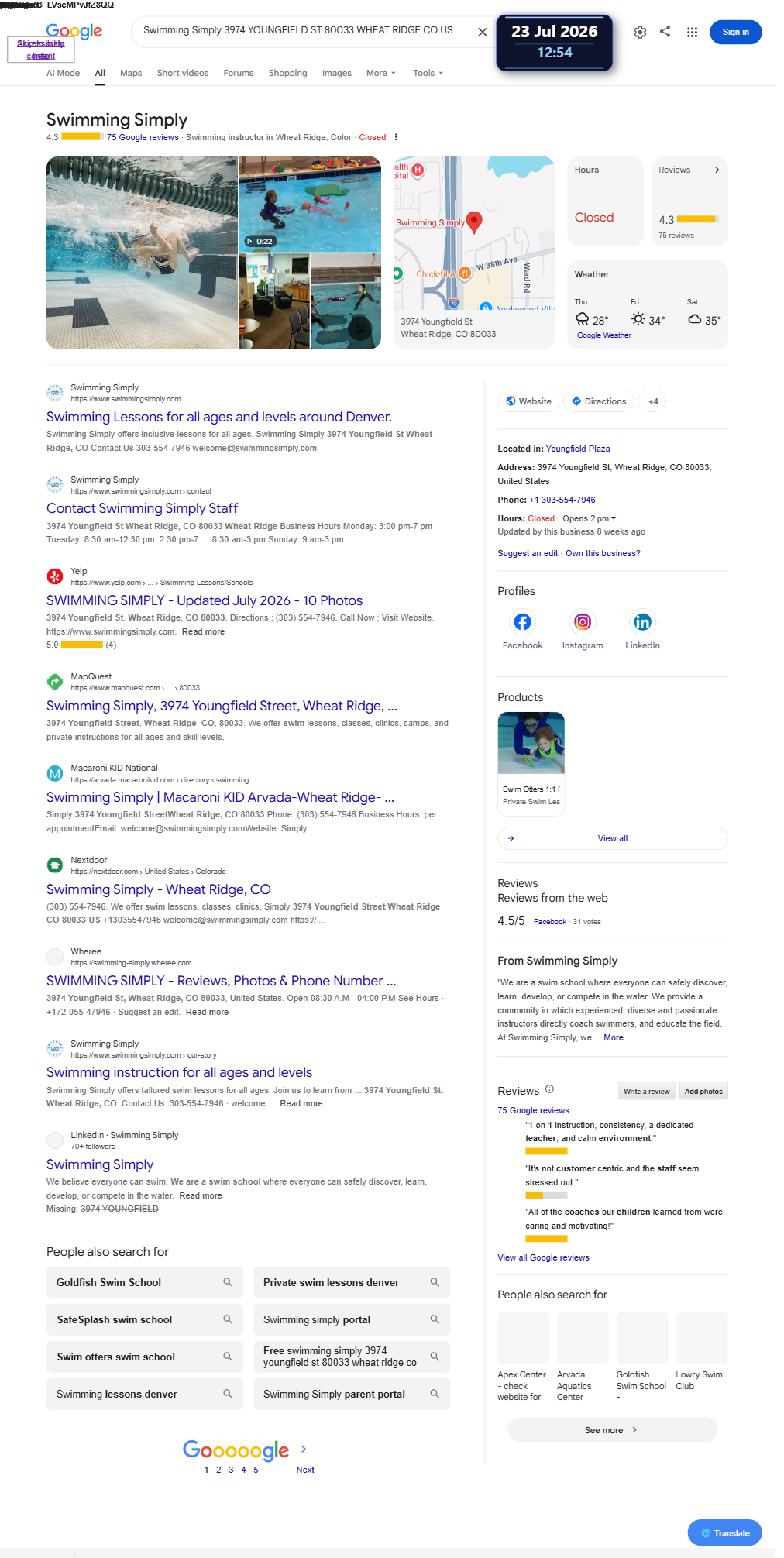Switch to the Short videos tab
This screenshot has height=1558, width=784.
click(x=183, y=73)
